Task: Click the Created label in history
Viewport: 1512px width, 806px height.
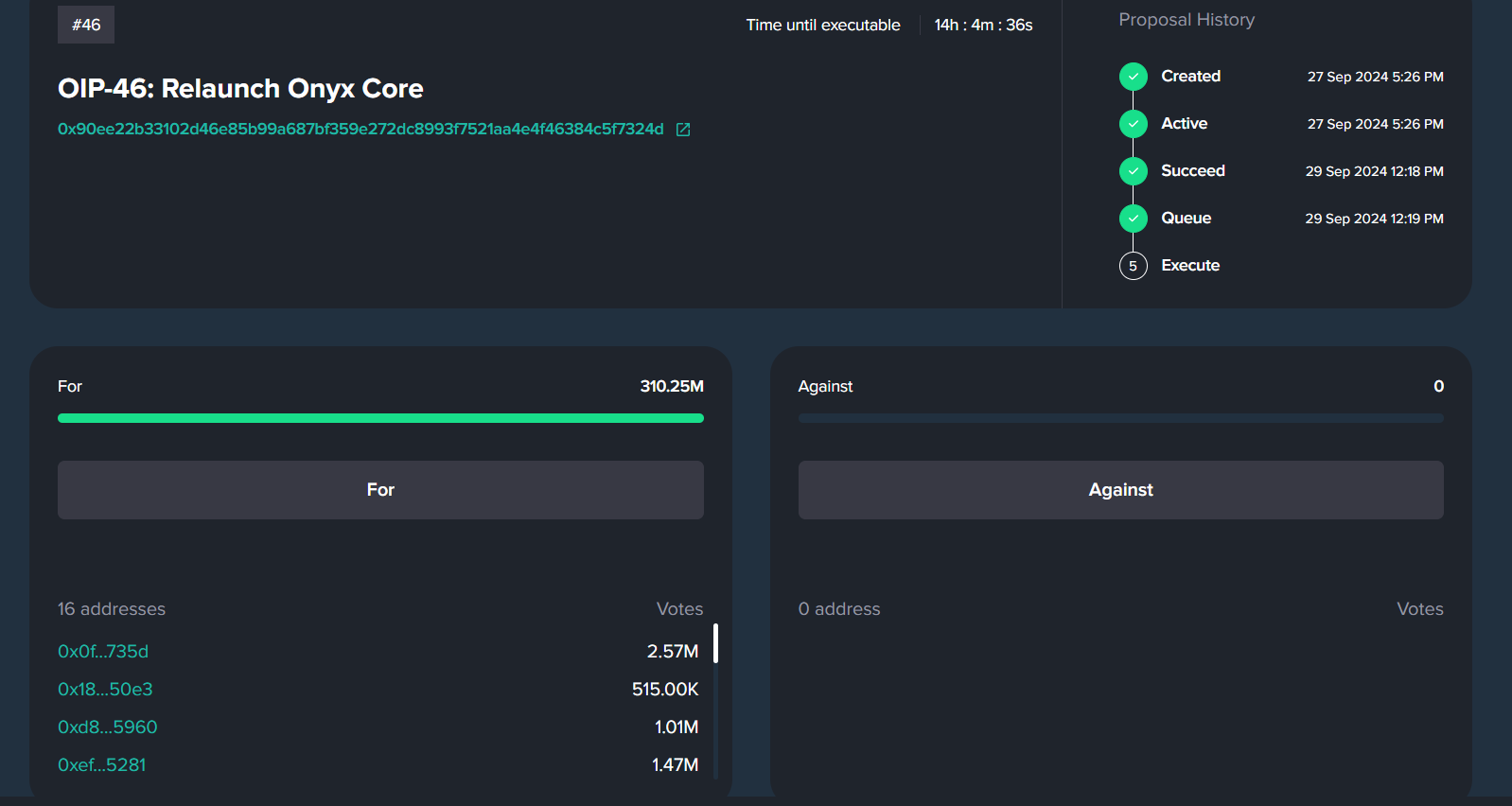Action: click(1190, 76)
